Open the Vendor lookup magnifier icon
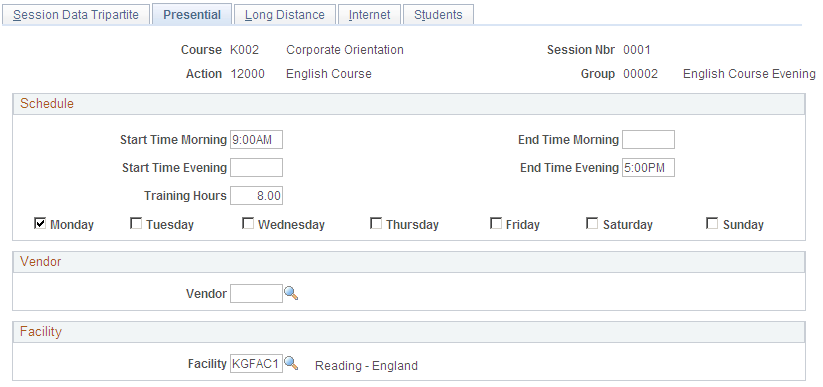823x387 pixels. [x=291, y=293]
